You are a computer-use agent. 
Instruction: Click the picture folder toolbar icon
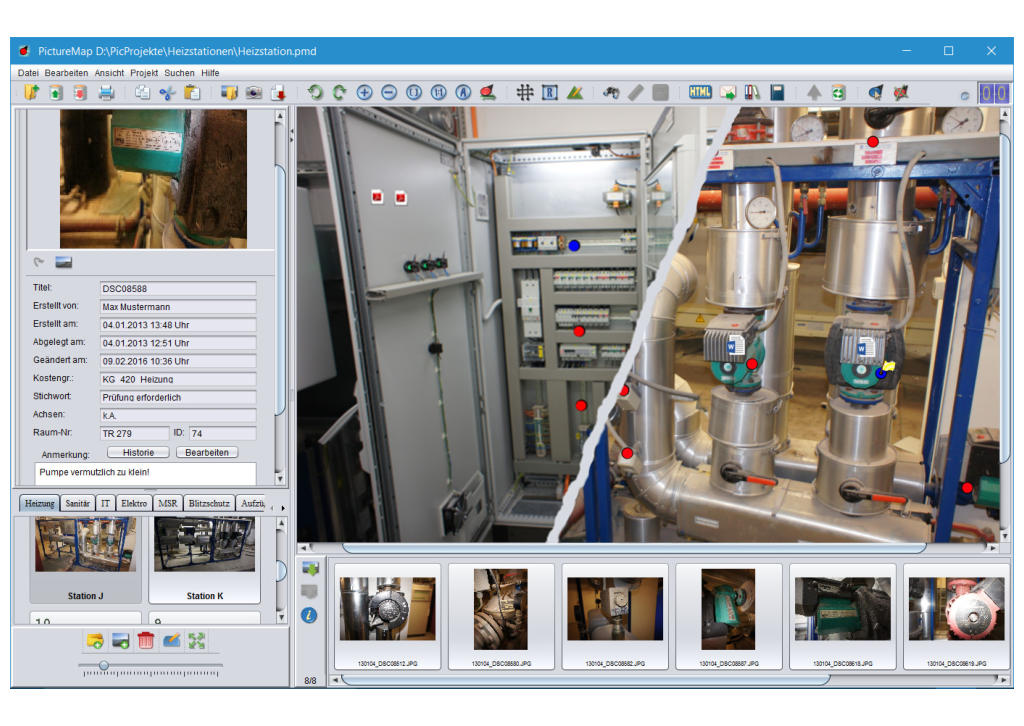pos(229,93)
